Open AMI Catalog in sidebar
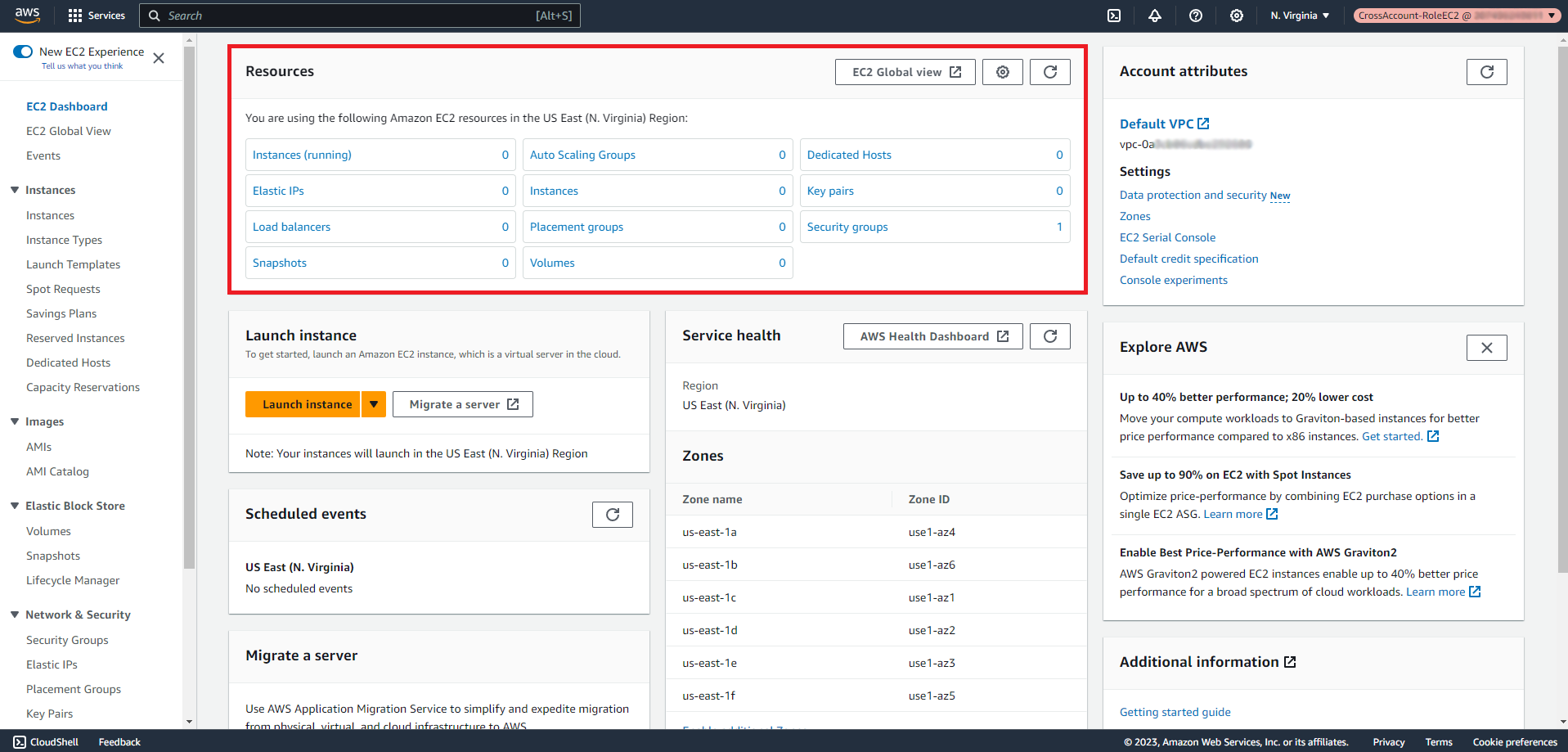The height and width of the screenshot is (752, 1568). click(57, 471)
